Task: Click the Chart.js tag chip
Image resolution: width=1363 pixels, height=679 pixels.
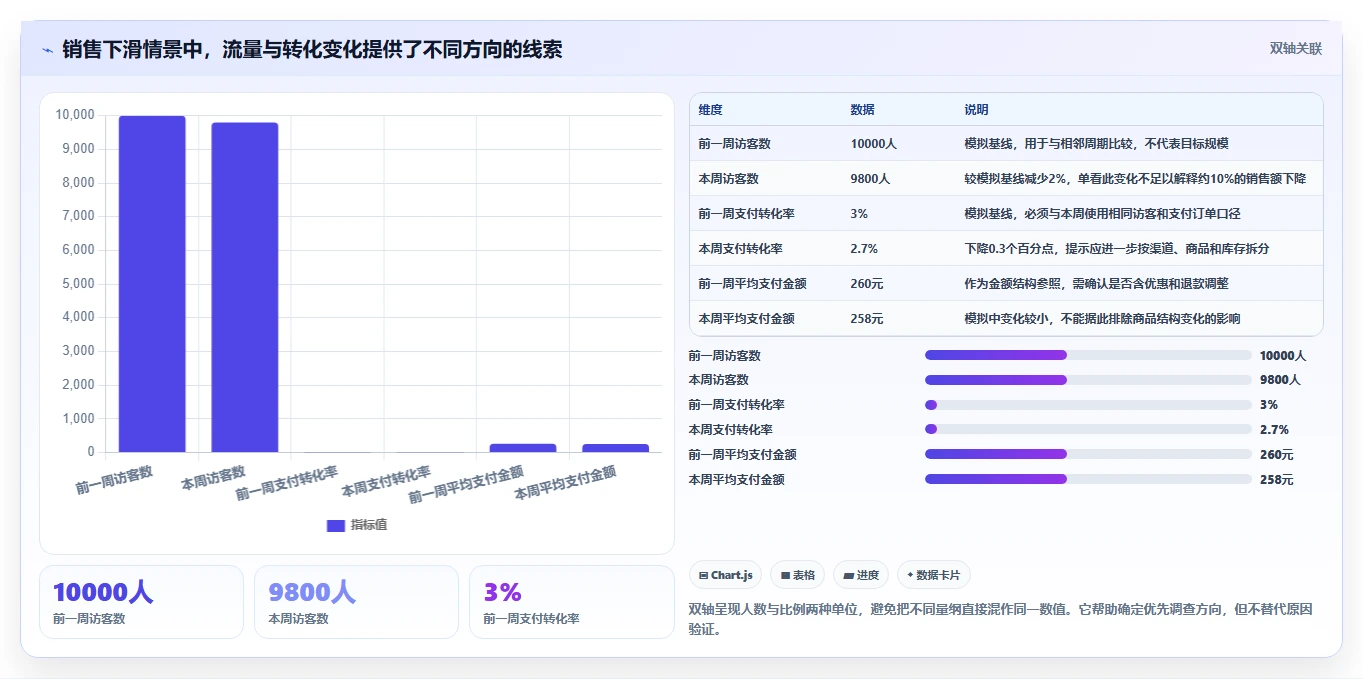Action: coord(725,575)
